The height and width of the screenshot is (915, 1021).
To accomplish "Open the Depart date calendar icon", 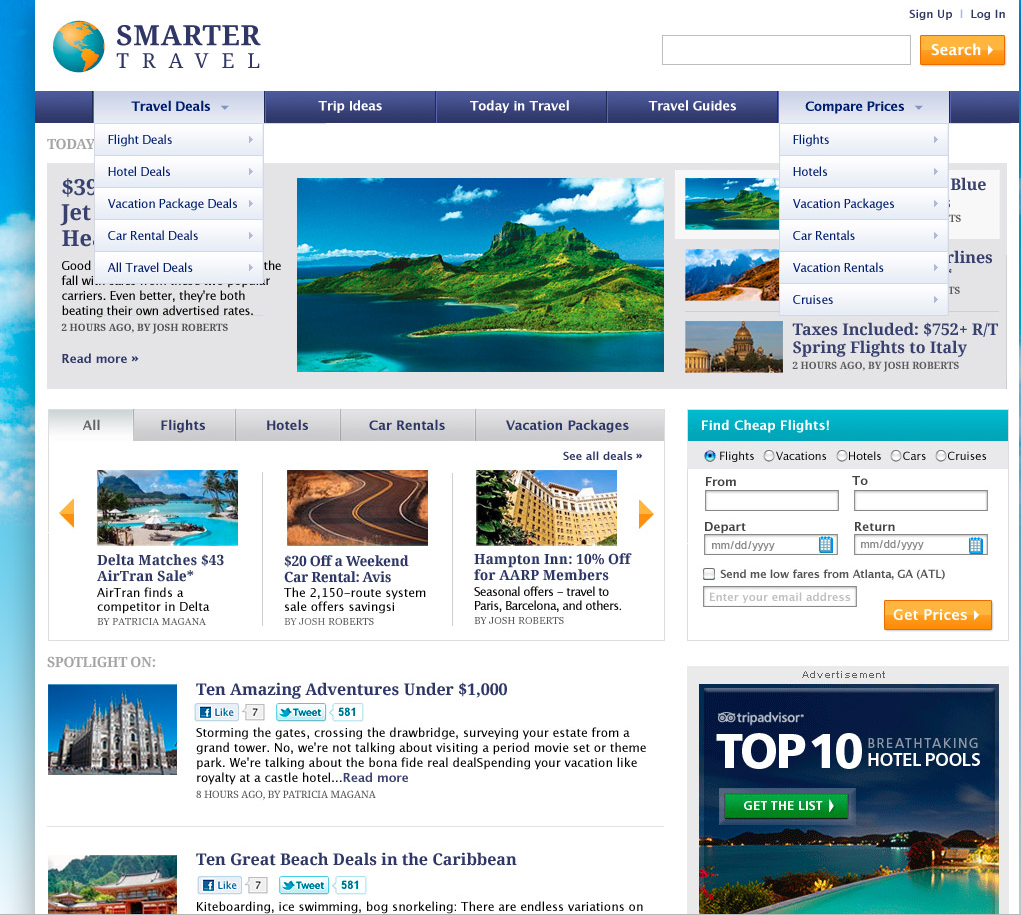I will point(826,544).
